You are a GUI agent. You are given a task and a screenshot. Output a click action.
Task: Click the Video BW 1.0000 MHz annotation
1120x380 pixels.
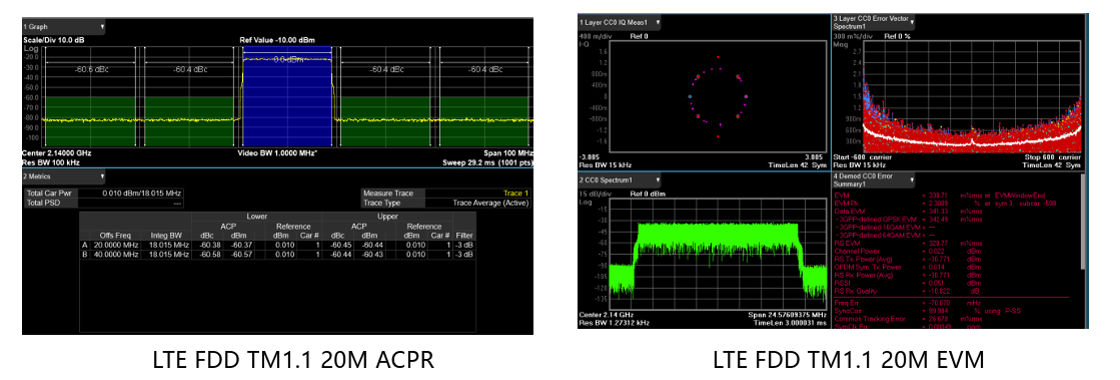coord(278,153)
